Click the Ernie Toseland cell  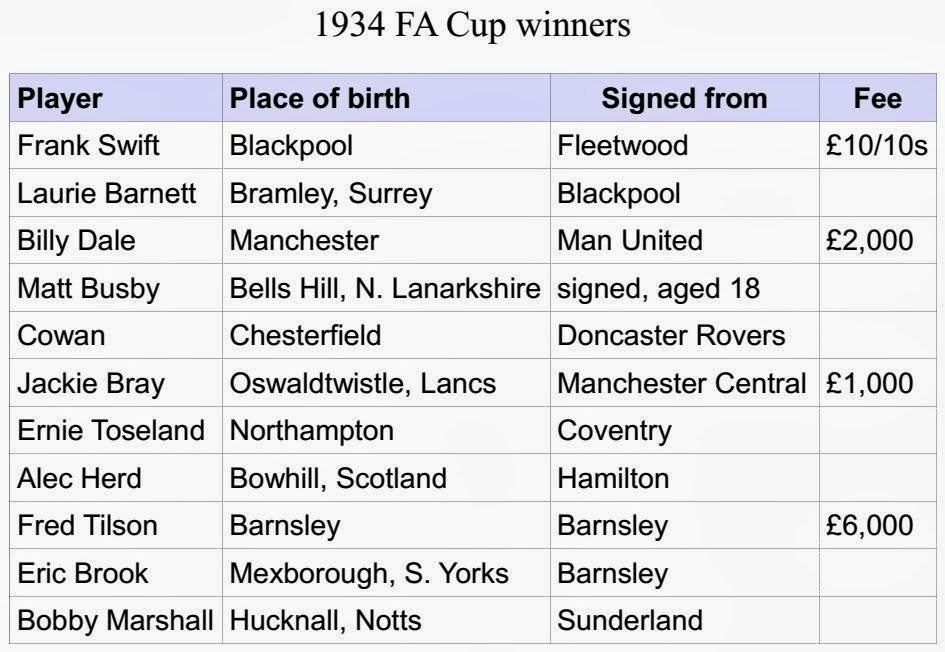click(x=111, y=430)
